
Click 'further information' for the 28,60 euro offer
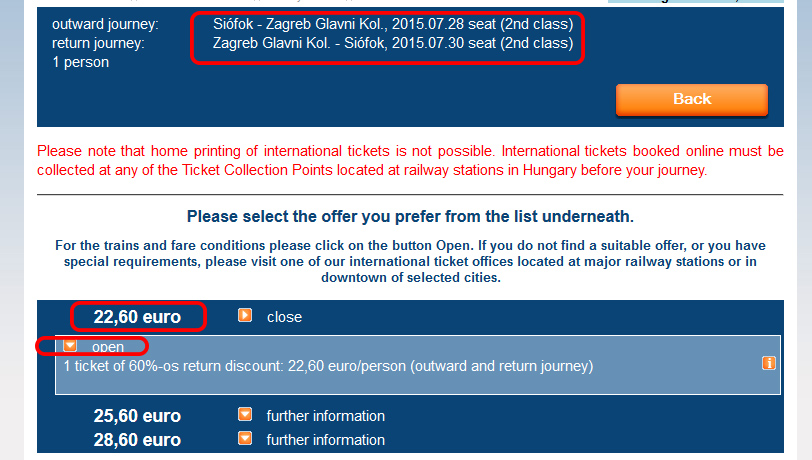point(326,440)
